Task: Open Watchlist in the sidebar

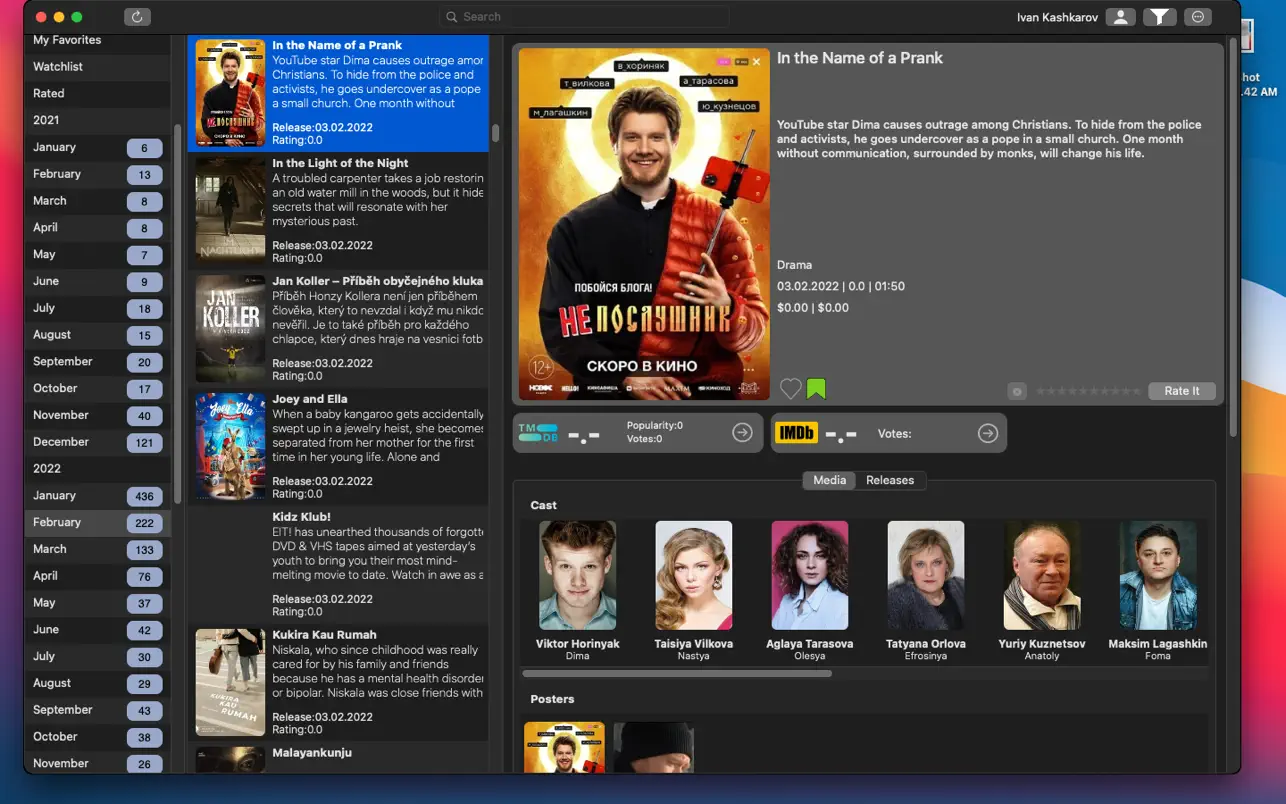Action: (97, 67)
